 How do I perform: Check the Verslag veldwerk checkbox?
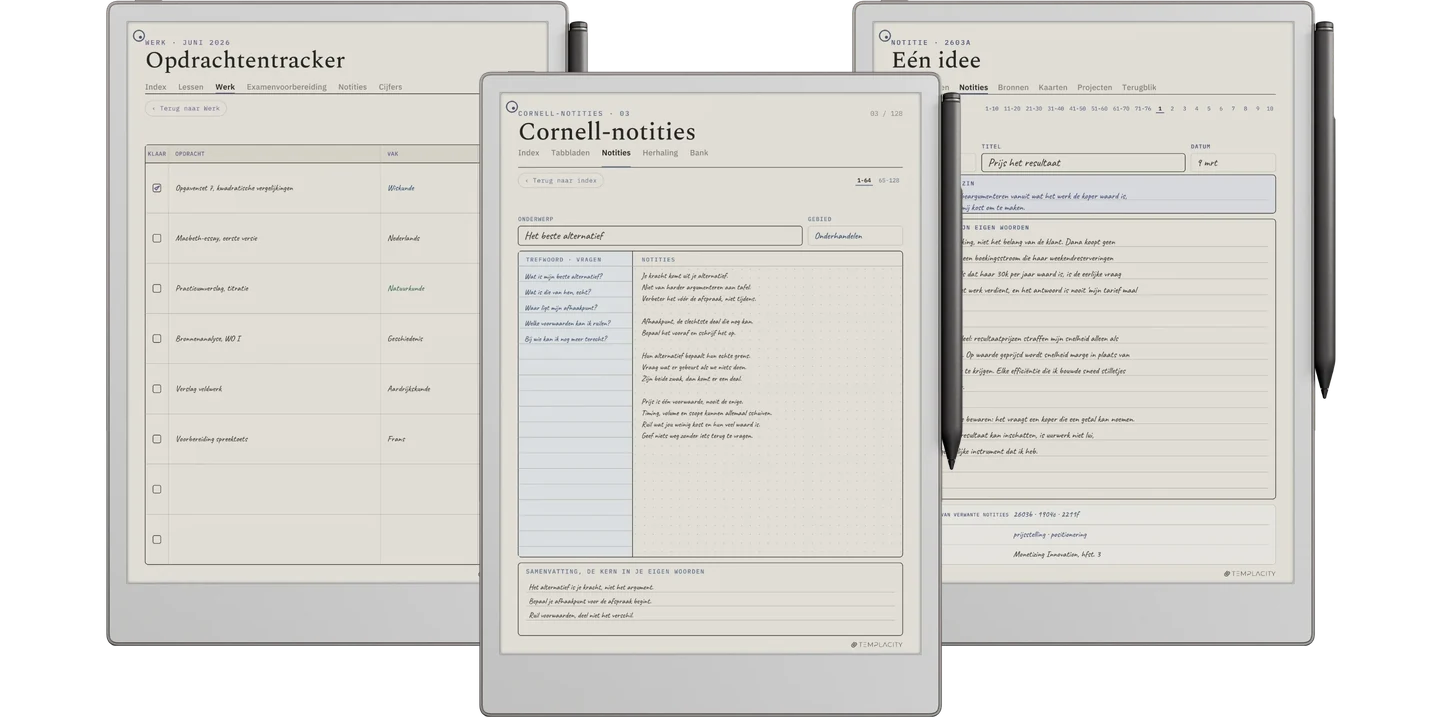pos(157,389)
